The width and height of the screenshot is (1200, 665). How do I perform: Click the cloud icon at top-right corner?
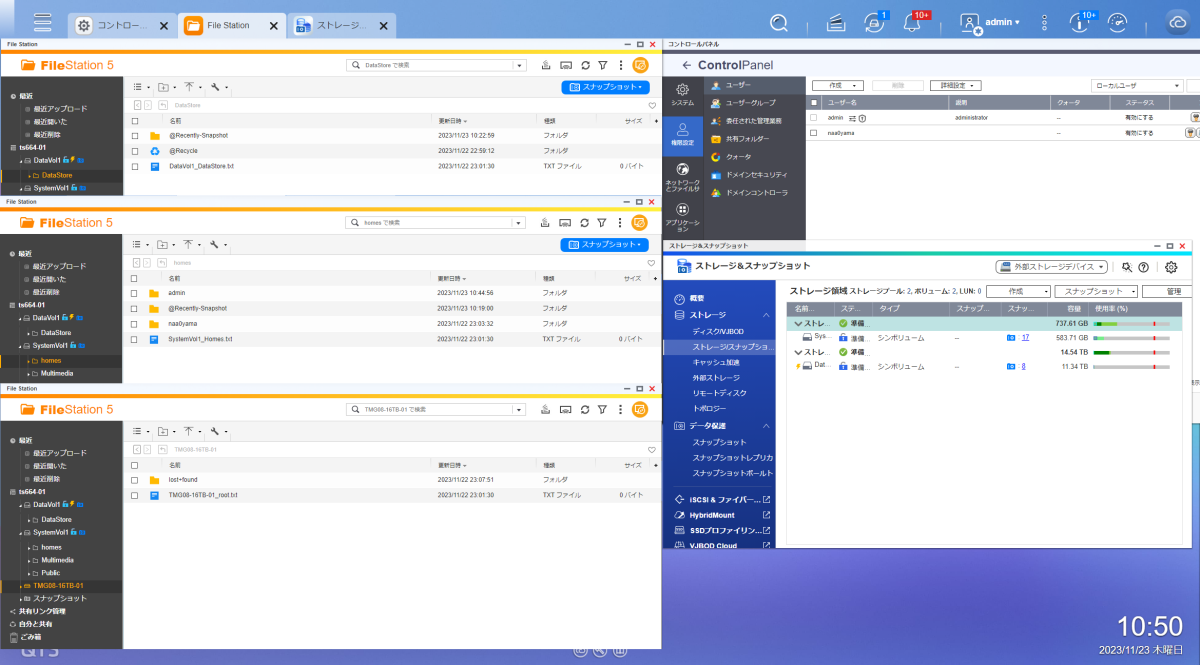pyautogui.click(x=1177, y=22)
